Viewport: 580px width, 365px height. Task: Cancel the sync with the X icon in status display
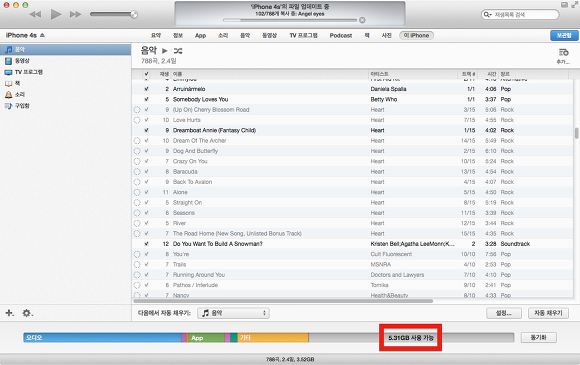click(362, 20)
